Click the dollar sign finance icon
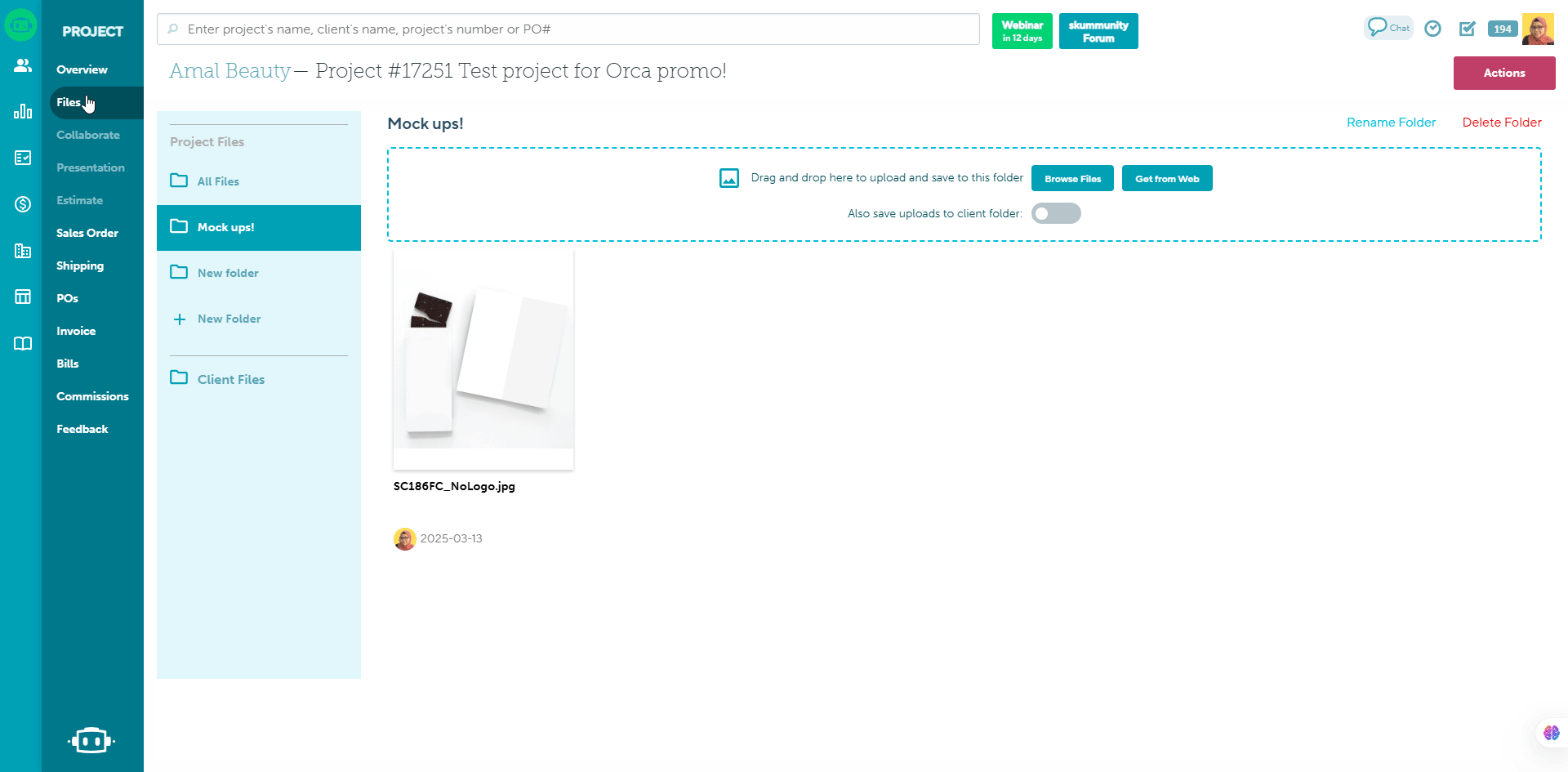Screen dimensions: 1568x772 tap(22, 204)
